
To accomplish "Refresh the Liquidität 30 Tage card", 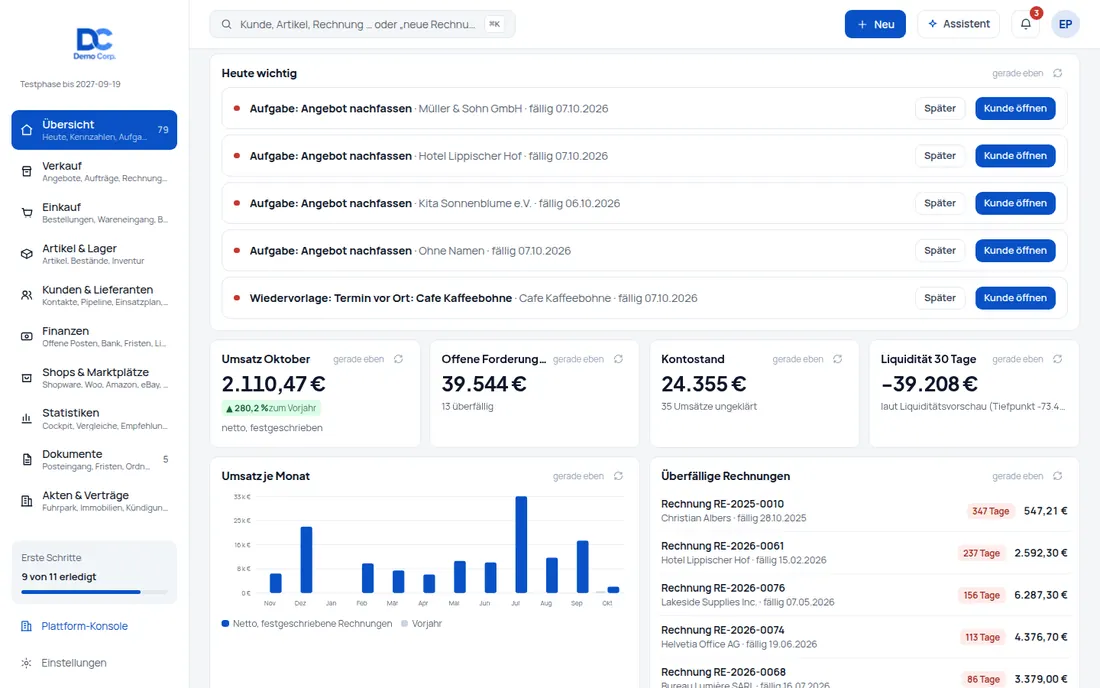I will coord(1057,359).
